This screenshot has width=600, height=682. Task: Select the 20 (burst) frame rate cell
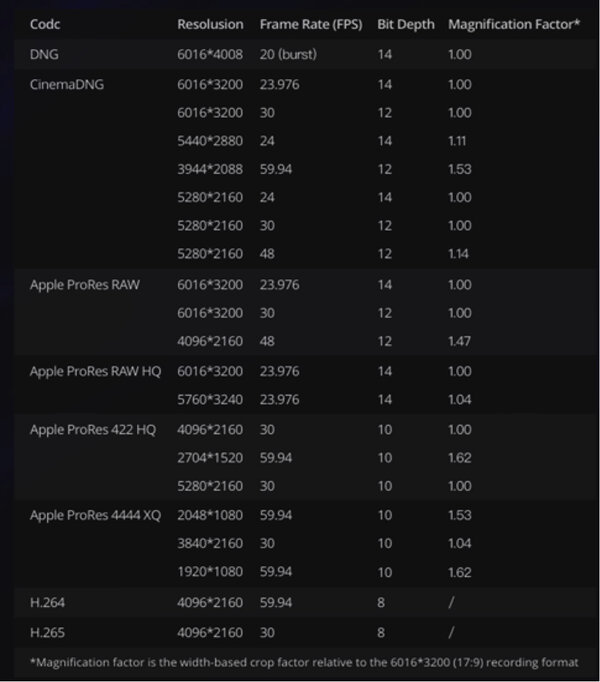pyautogui.click(x=288, y=54)
